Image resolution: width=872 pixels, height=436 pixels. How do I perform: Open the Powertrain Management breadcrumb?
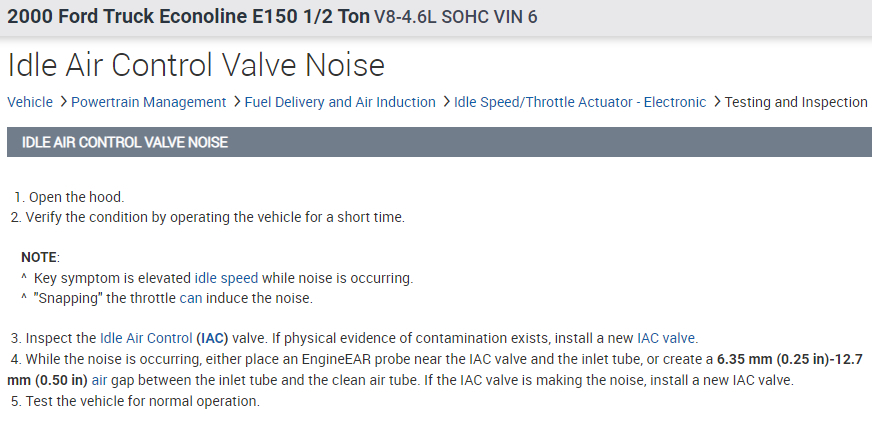(x=149, y=102)
